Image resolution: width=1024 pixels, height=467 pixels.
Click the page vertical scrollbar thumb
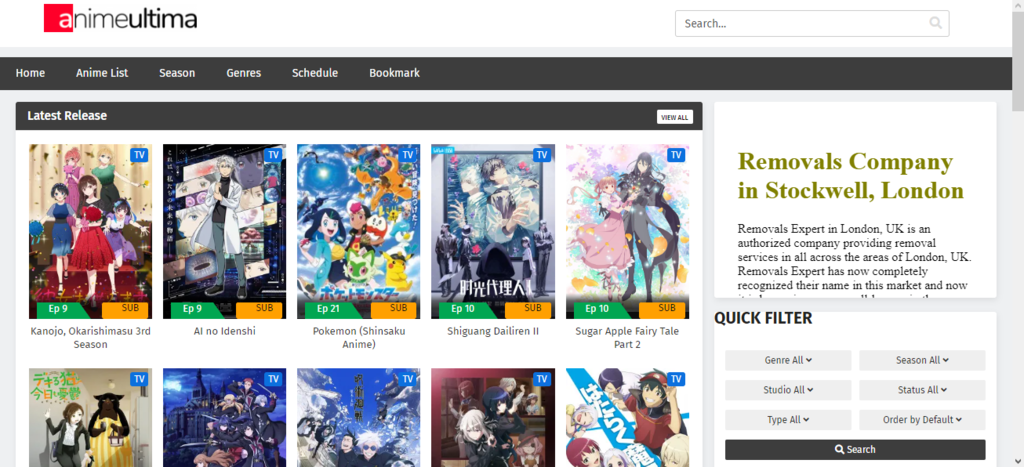click(1017, 61)
